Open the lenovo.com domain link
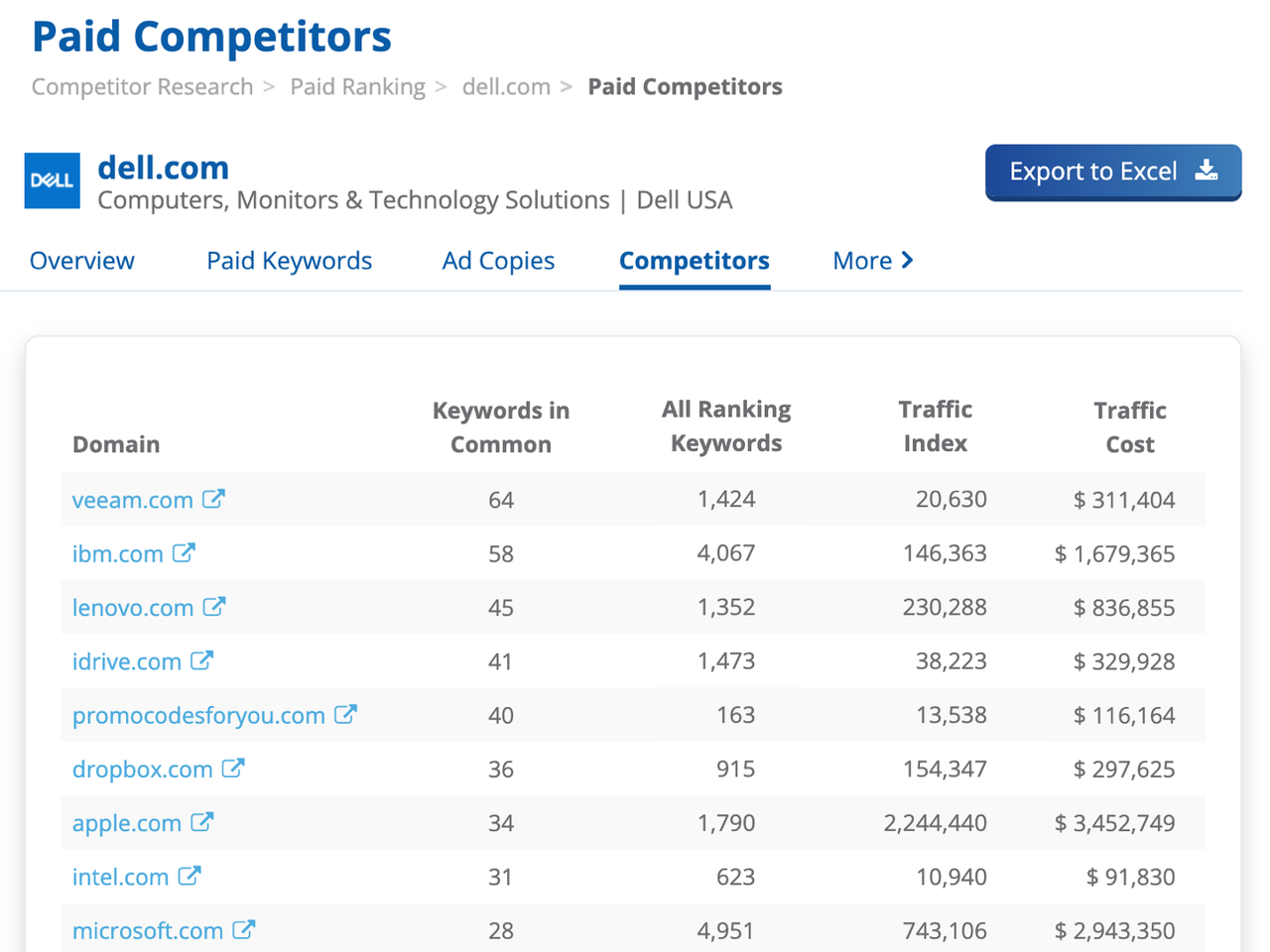 [x=133, y=607]
